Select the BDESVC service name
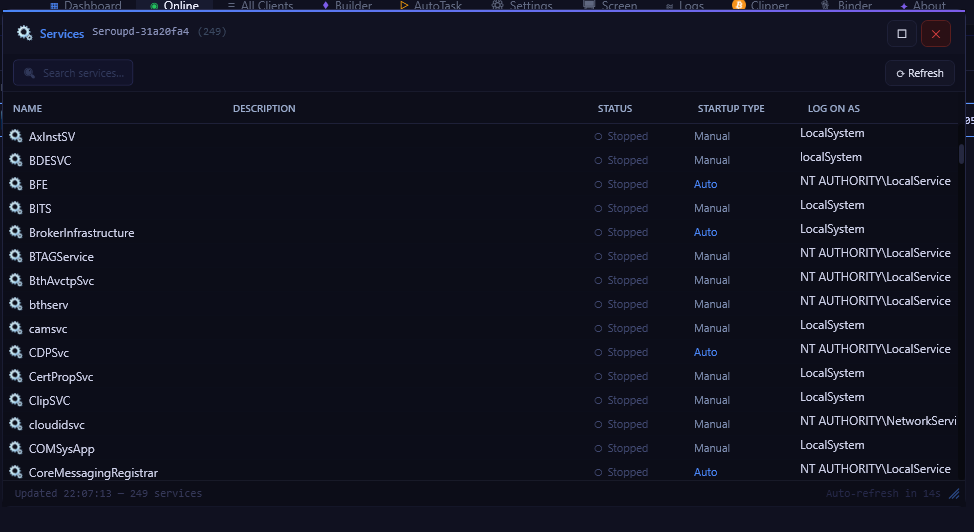974x532 pixels. click(x=50, y=160)
